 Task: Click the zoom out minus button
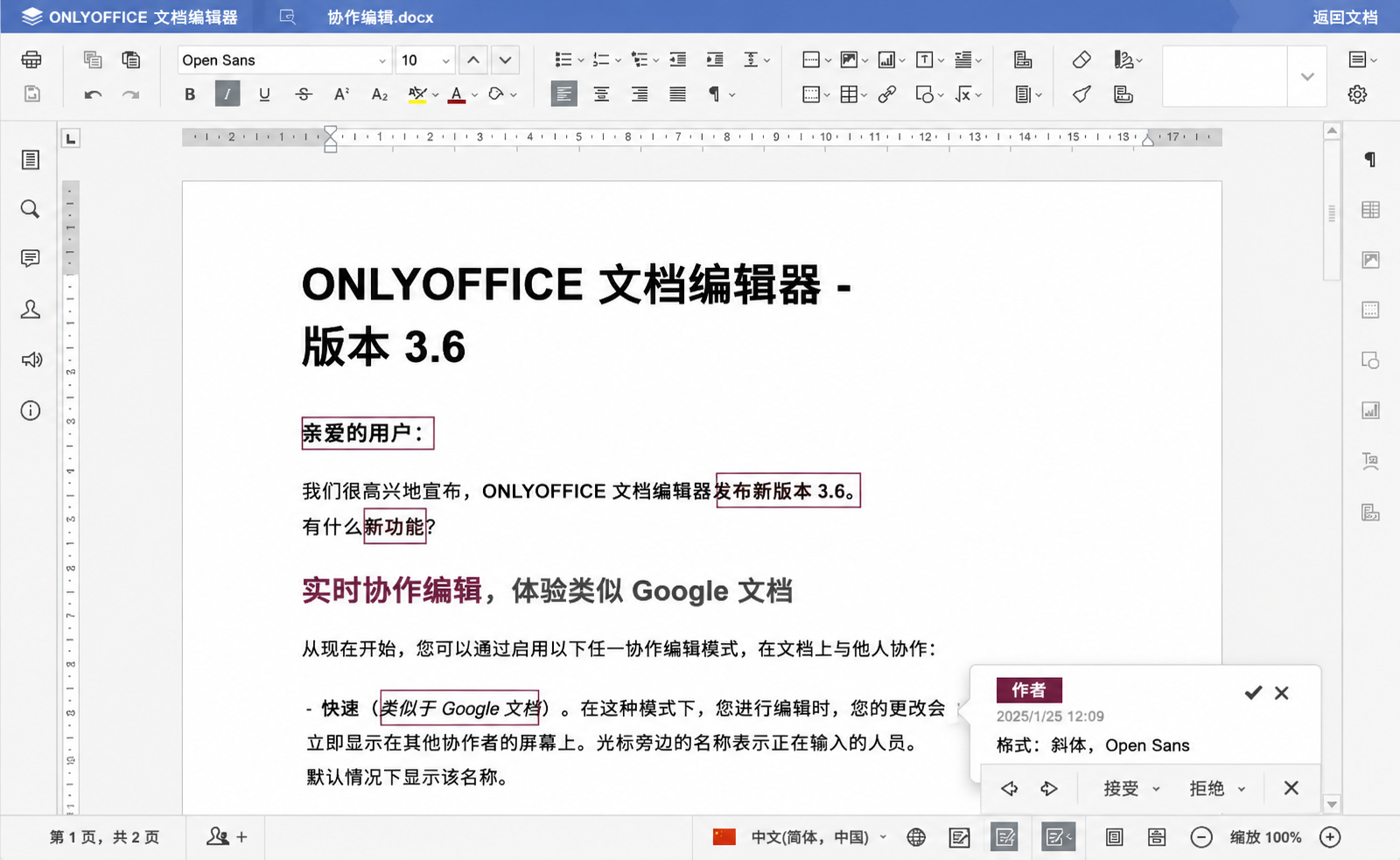1201,837
